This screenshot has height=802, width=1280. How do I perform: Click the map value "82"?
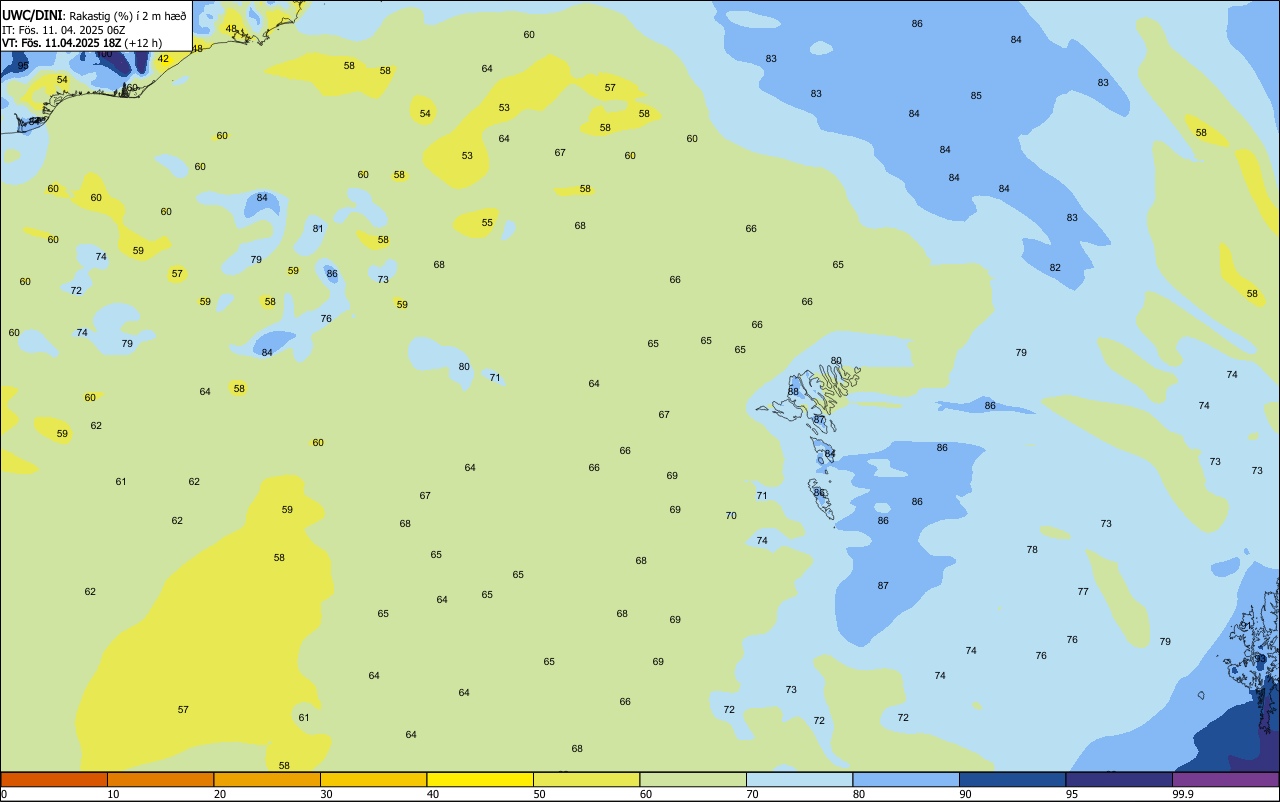coord(1055,268)
